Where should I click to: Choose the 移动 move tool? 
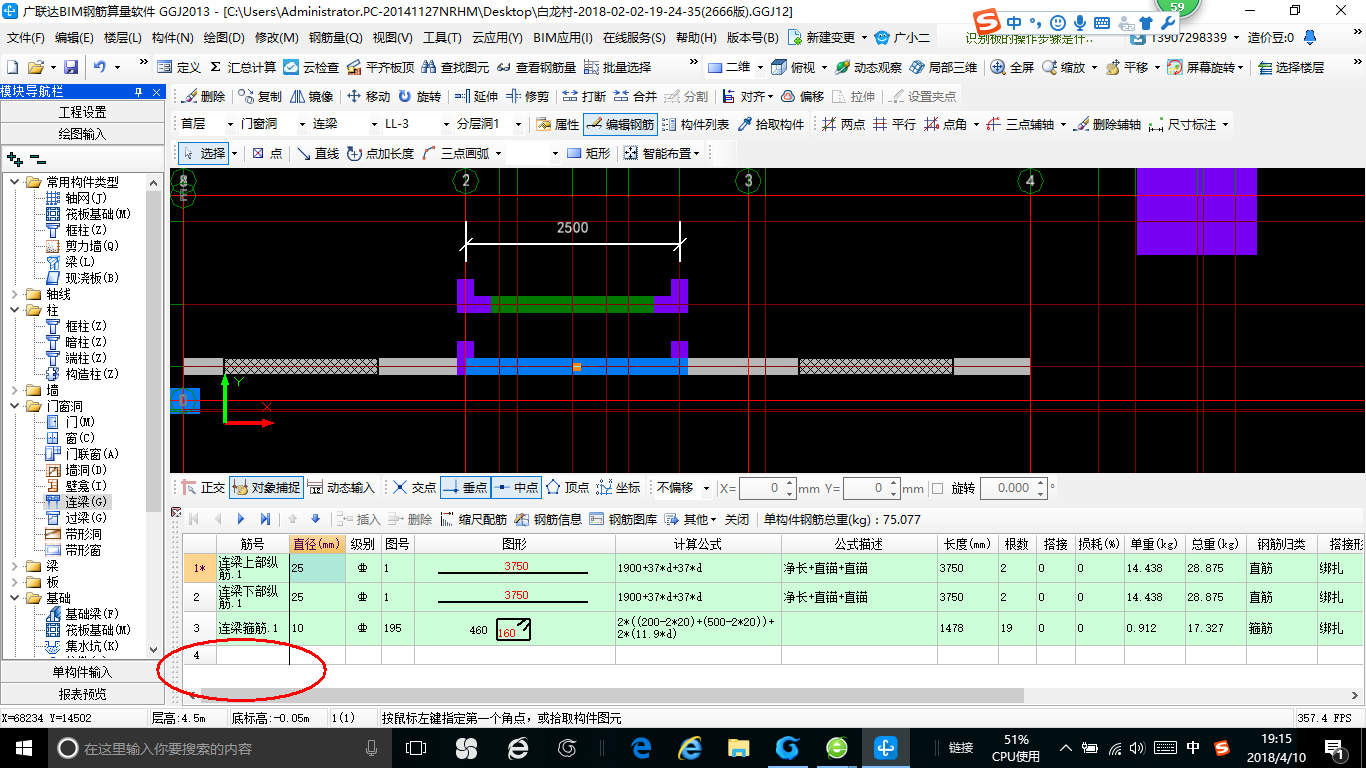point(368,97)
